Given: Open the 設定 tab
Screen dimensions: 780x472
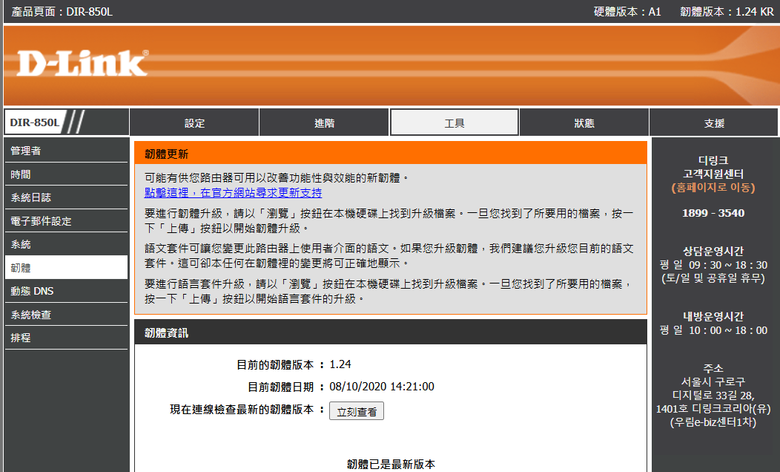Looking at the screenshot, I should tap(194, 122).
